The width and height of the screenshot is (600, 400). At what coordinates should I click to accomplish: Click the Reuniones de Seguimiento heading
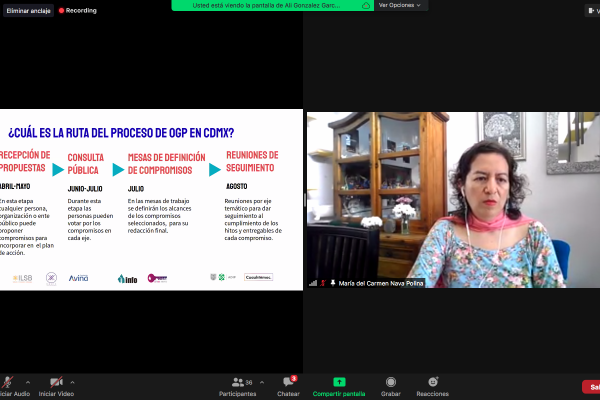pos(252,162)
